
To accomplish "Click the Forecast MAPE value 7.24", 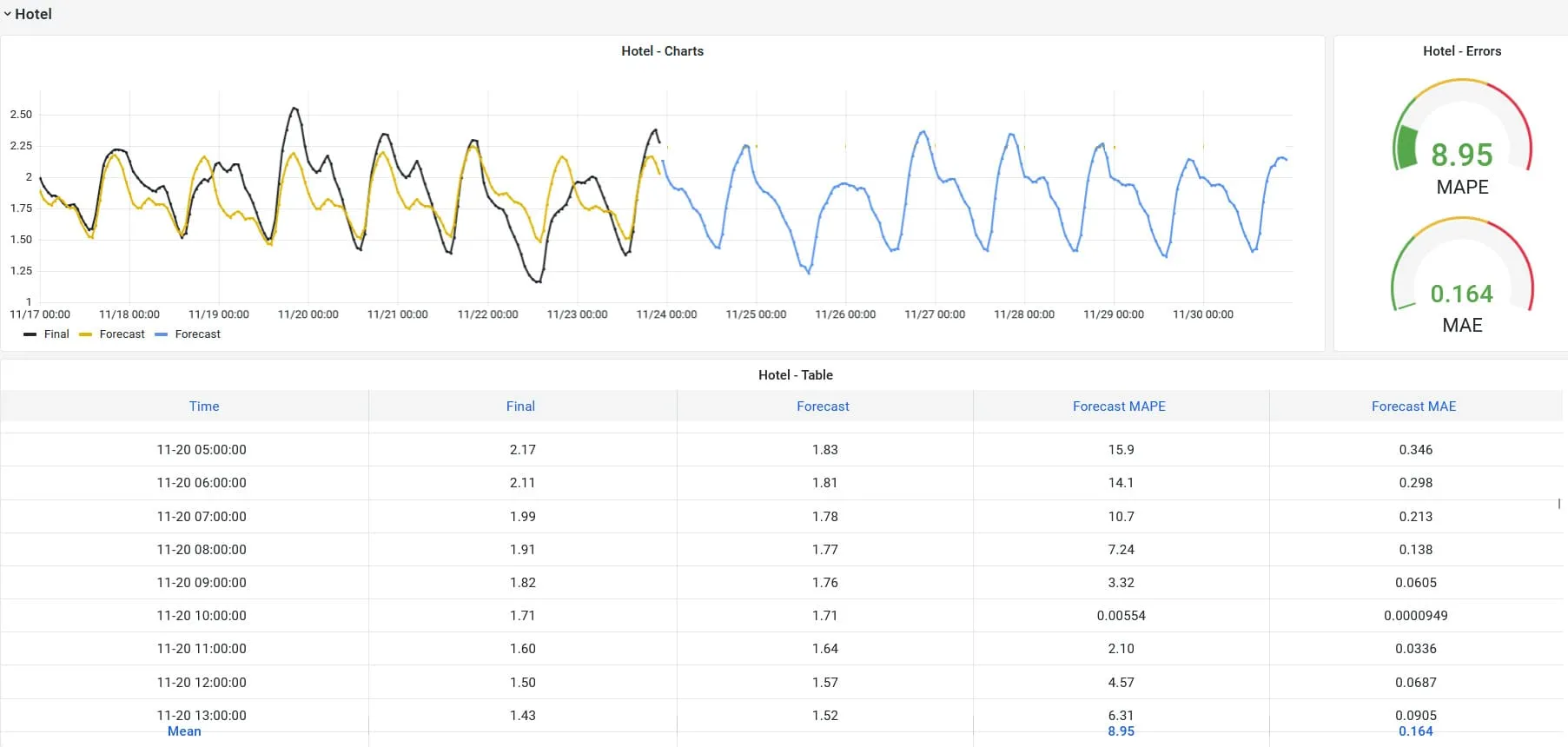I will click(1121, 550).
